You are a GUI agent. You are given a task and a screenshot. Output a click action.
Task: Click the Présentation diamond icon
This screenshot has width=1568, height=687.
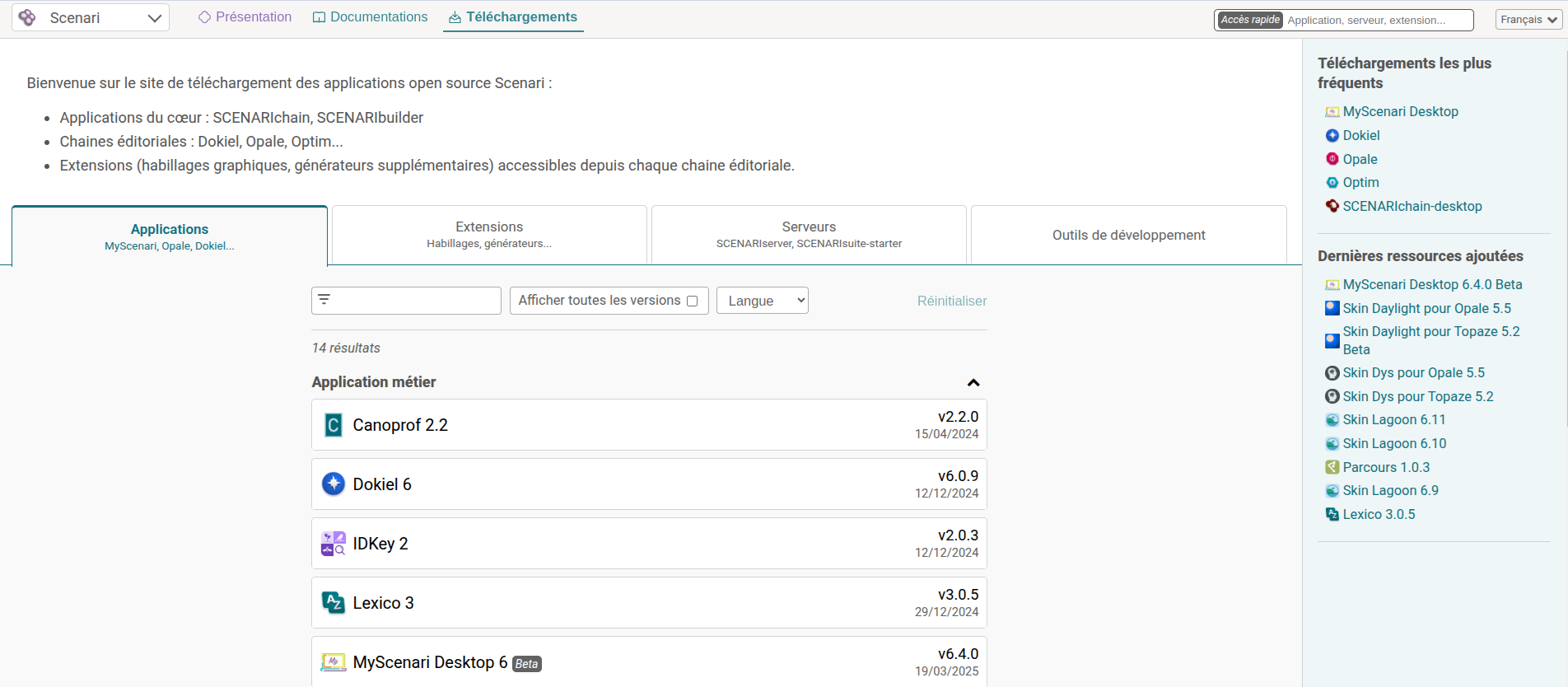coord(205,17)
